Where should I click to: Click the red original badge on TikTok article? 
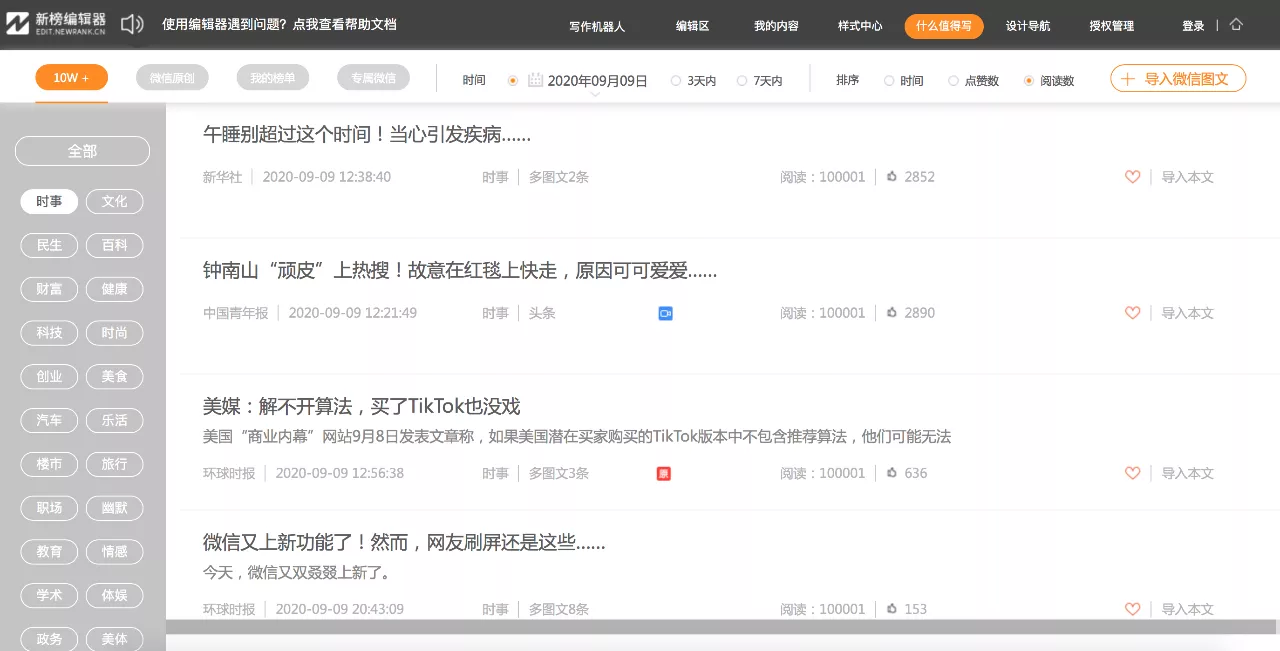(663, 473)
